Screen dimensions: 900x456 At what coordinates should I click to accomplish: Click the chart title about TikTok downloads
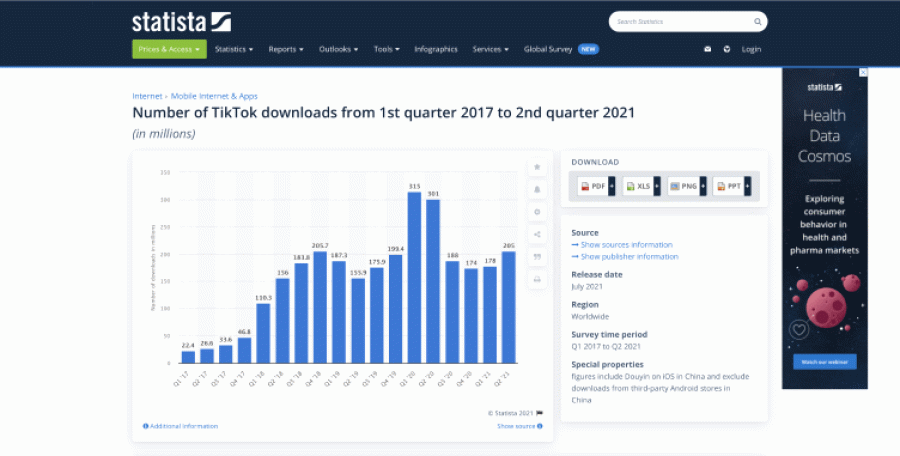click(383, 113)
